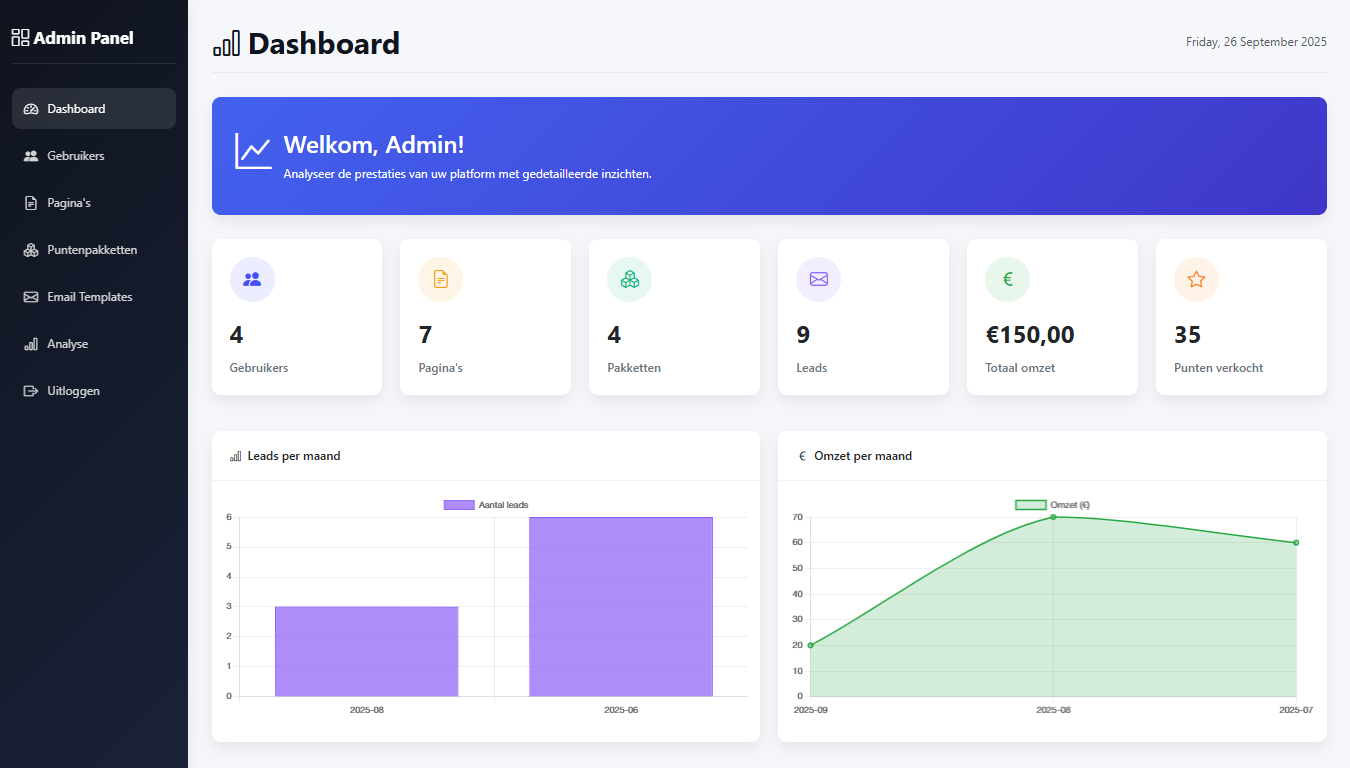Open Puntenpakketten from the sidebar
The image size is (1350, 768).
[x=92, y=250]
